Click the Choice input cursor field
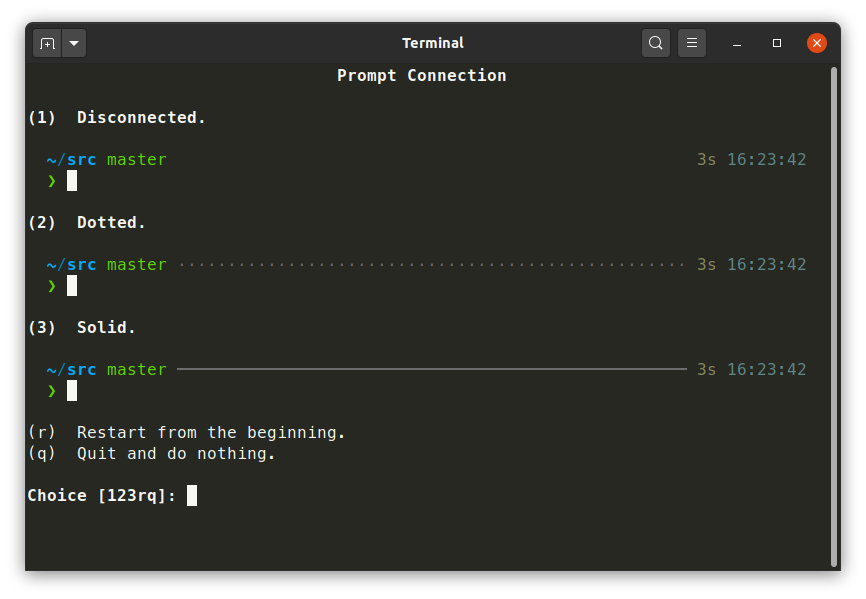The width and height of the screenshot is (866, 599). [x=190, y=495]
